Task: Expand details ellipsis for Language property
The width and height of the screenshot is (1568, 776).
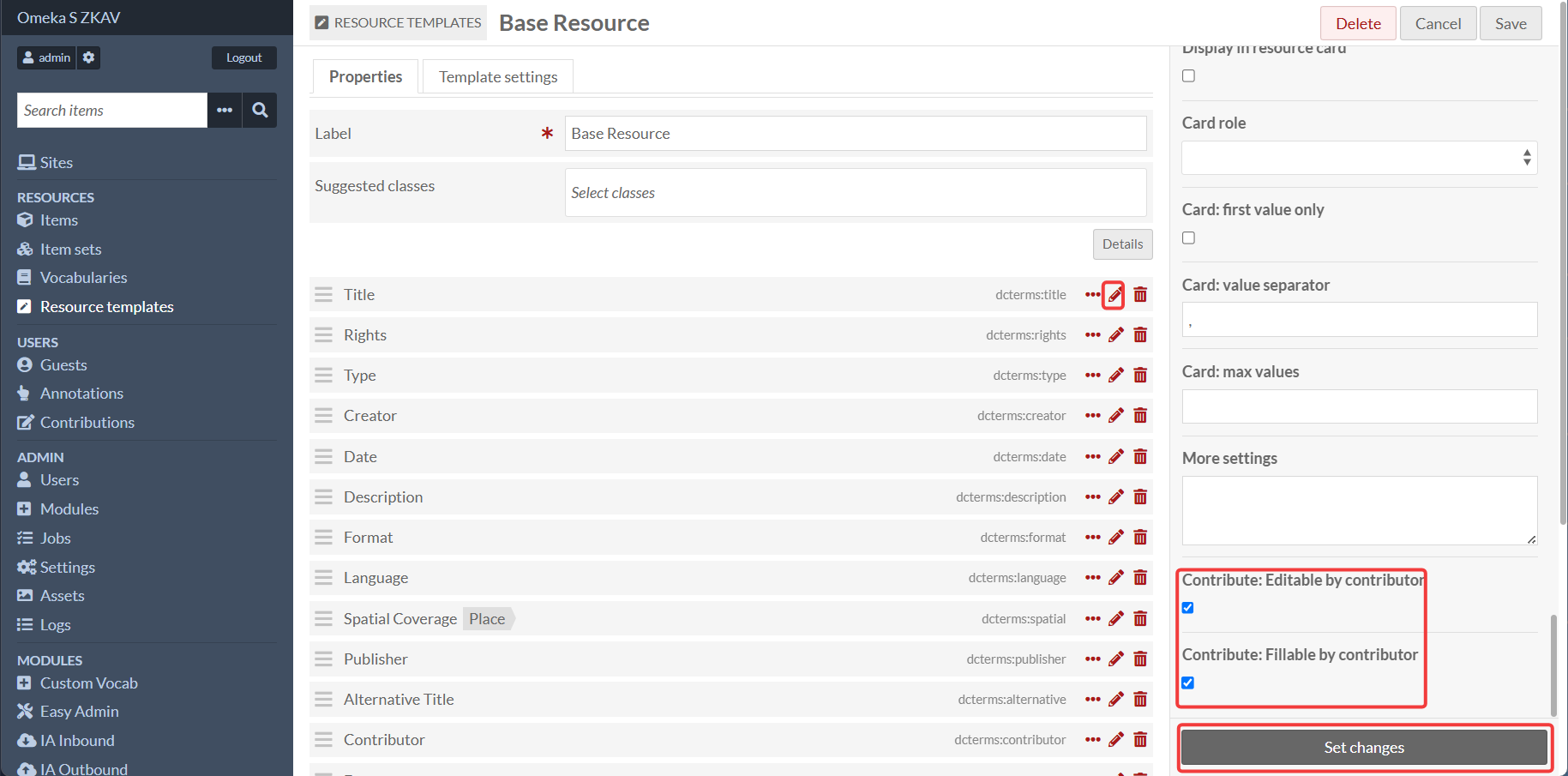Action: pyautogui.click(x=1092, y=578)
